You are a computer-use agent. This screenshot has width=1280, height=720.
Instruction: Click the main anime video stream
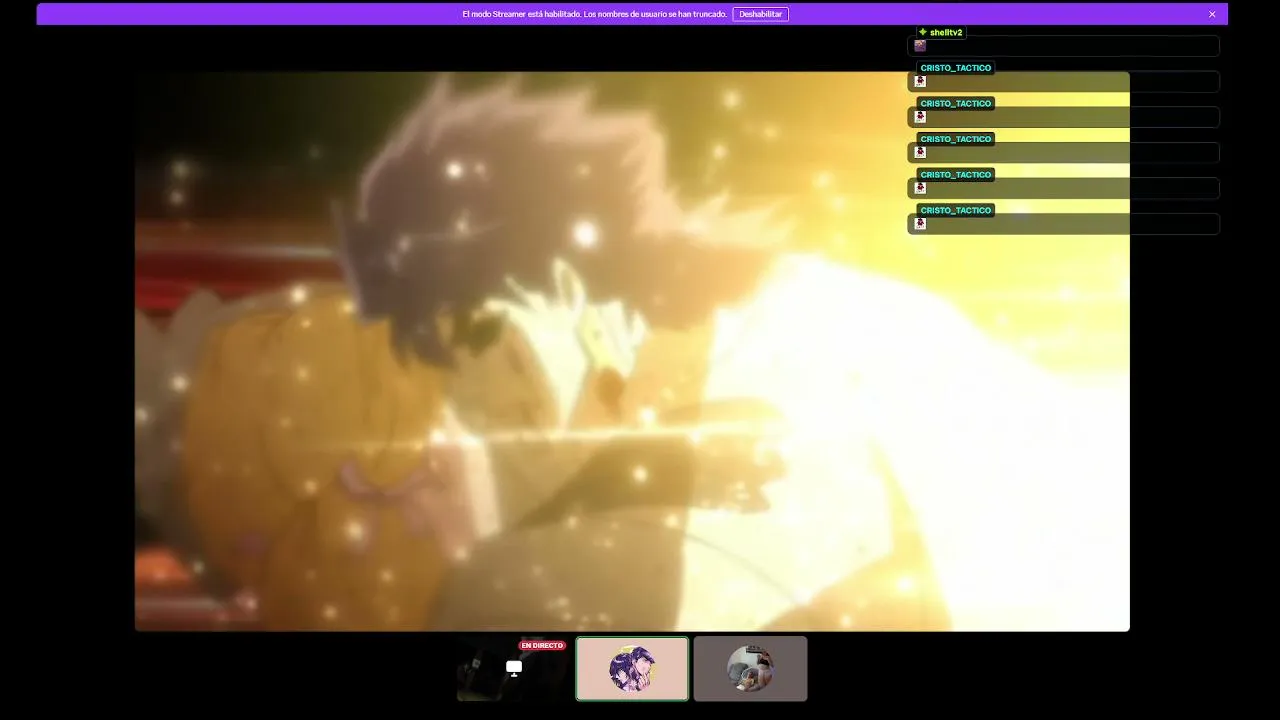coord(632,351)
